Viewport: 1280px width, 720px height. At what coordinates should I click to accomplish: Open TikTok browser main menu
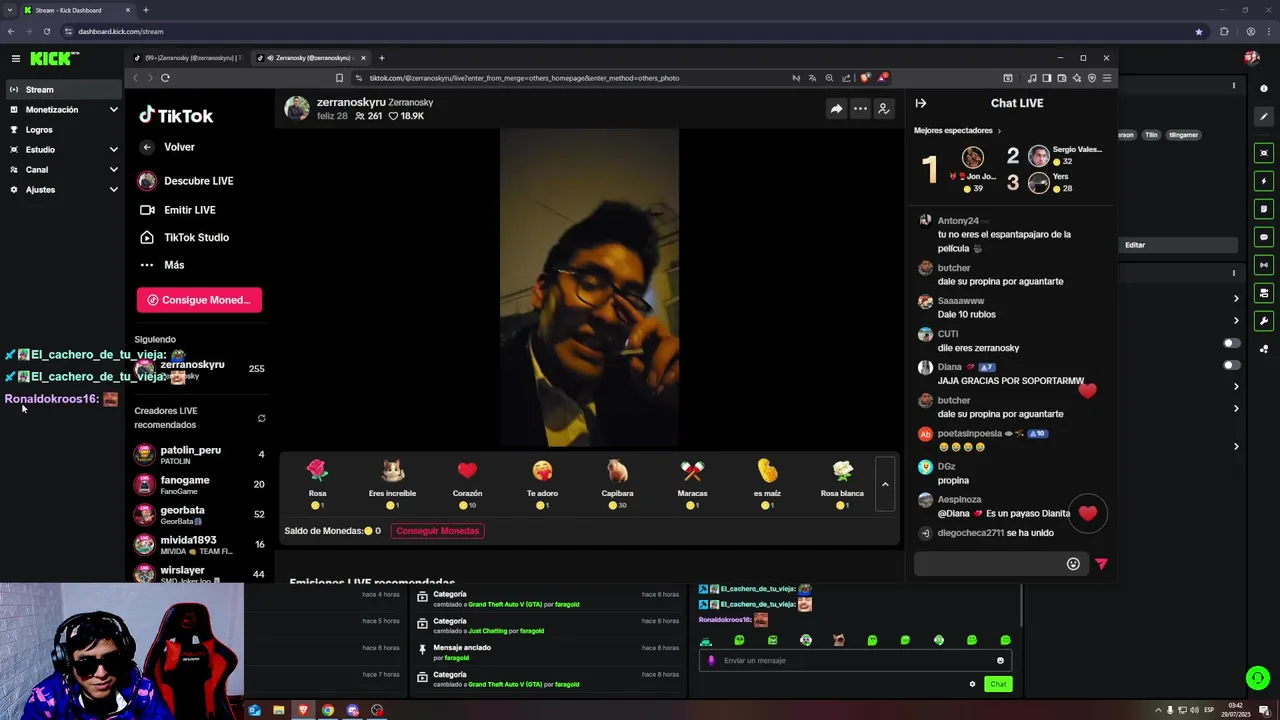point(1106,78)
